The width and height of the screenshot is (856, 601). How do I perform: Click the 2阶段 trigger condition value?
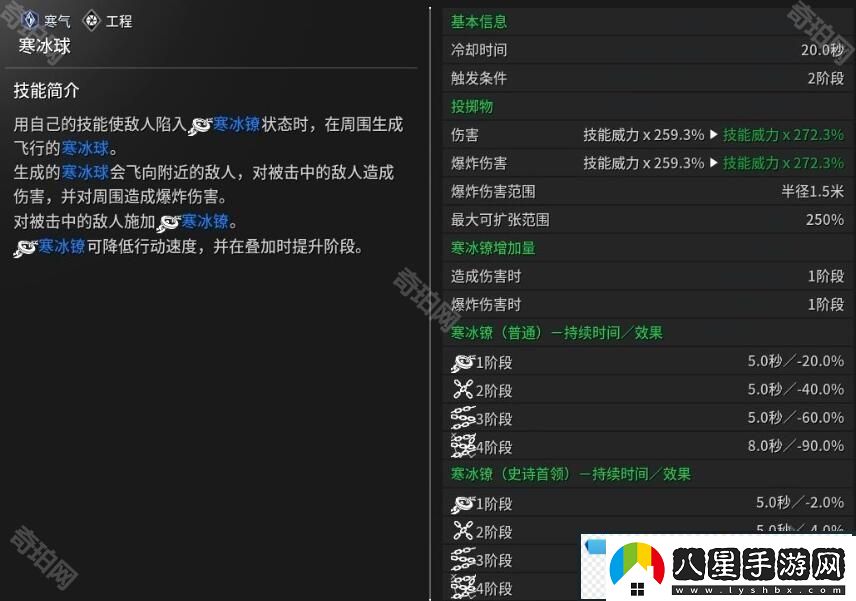click(826, 79)
